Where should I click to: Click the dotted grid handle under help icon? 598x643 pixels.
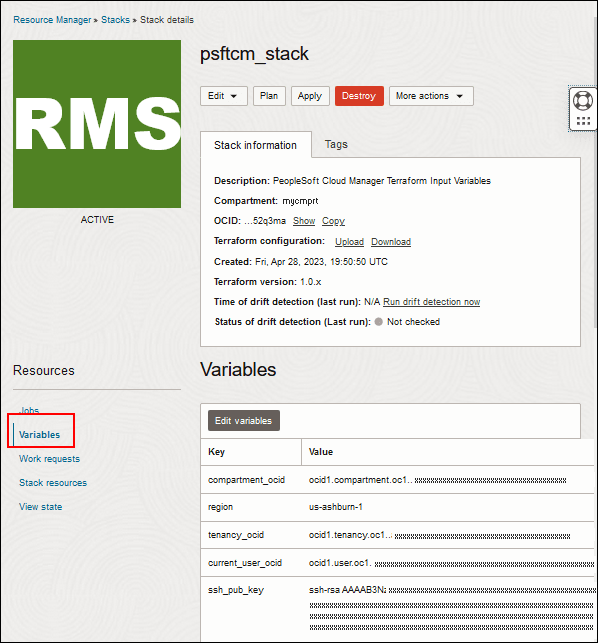pos(583,121)
